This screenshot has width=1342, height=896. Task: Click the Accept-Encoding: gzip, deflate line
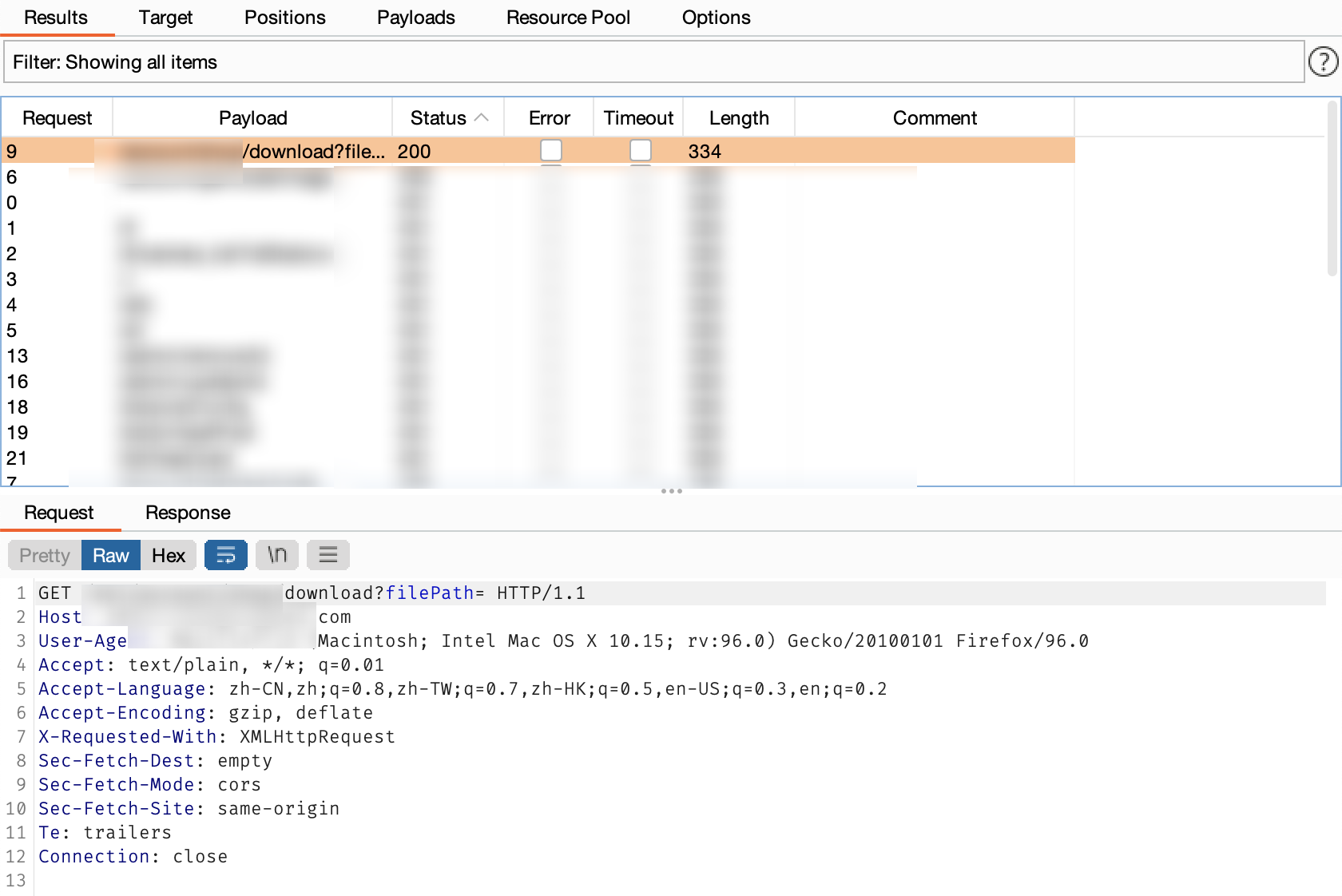205,713
